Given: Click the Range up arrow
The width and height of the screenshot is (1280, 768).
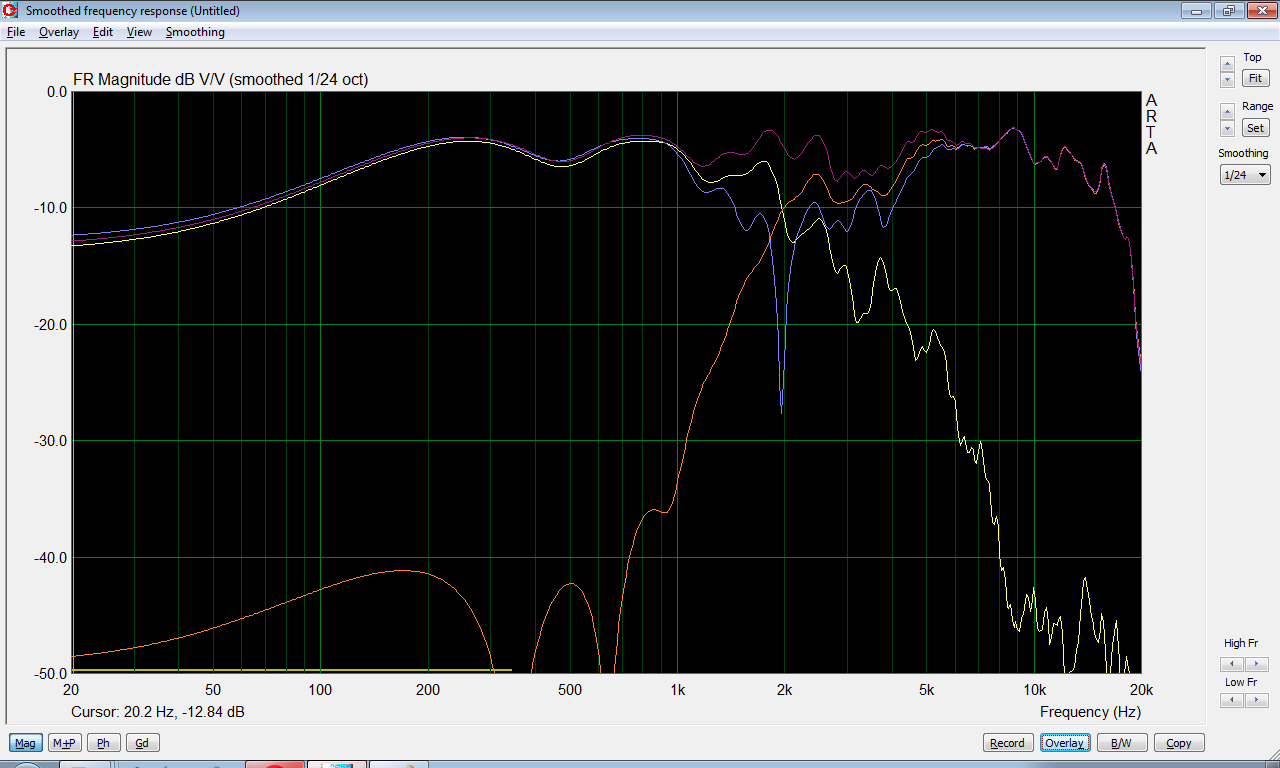Looking at the screenshot, I should 1228,114.
